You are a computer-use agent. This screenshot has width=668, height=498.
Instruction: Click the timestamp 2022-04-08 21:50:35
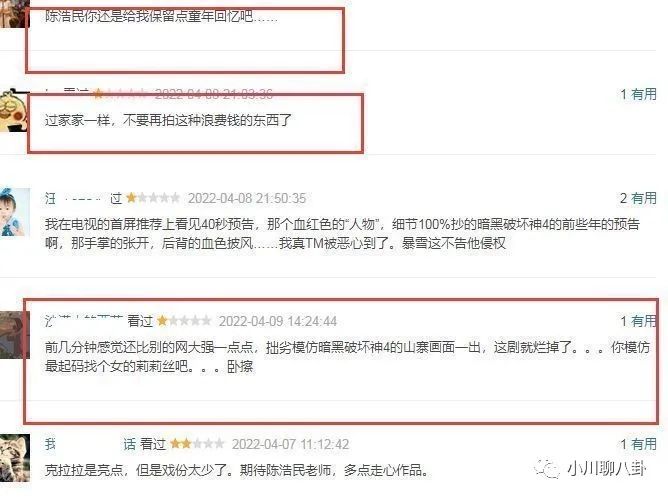click(x=247, y=199)
